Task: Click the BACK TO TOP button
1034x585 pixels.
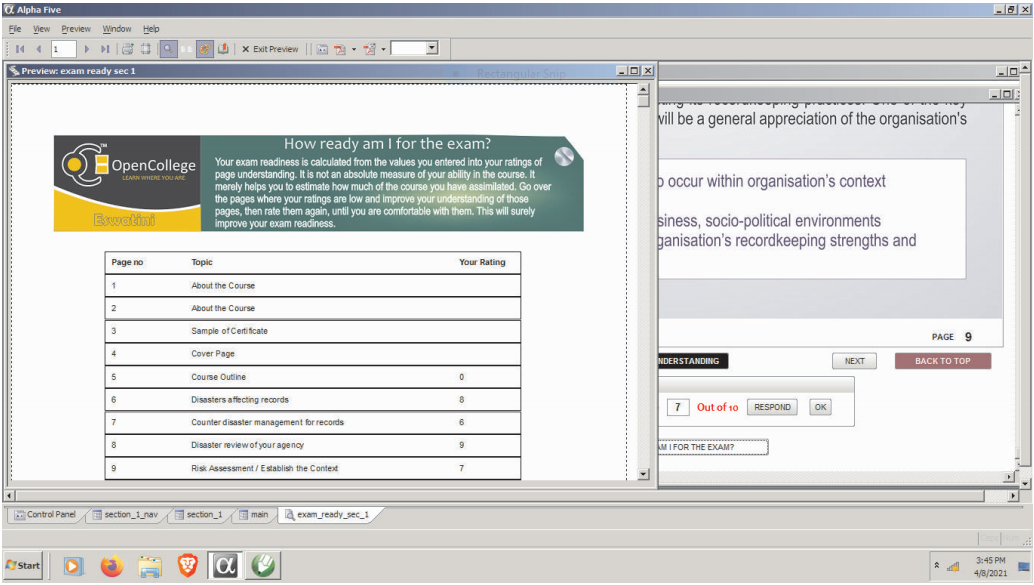Action: click(x=941, y=361)
